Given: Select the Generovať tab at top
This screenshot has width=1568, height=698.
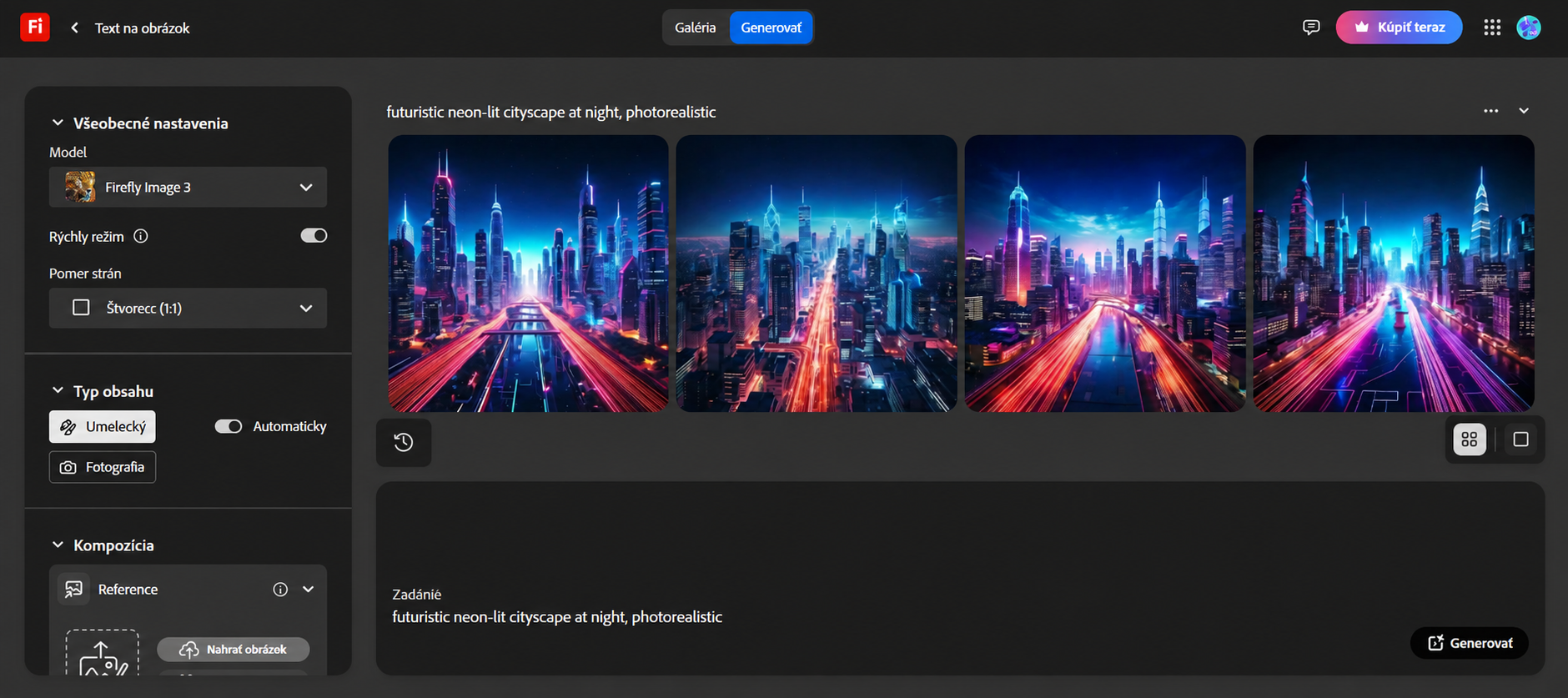Looking at the screenshot, I should (x=771, y=28).
